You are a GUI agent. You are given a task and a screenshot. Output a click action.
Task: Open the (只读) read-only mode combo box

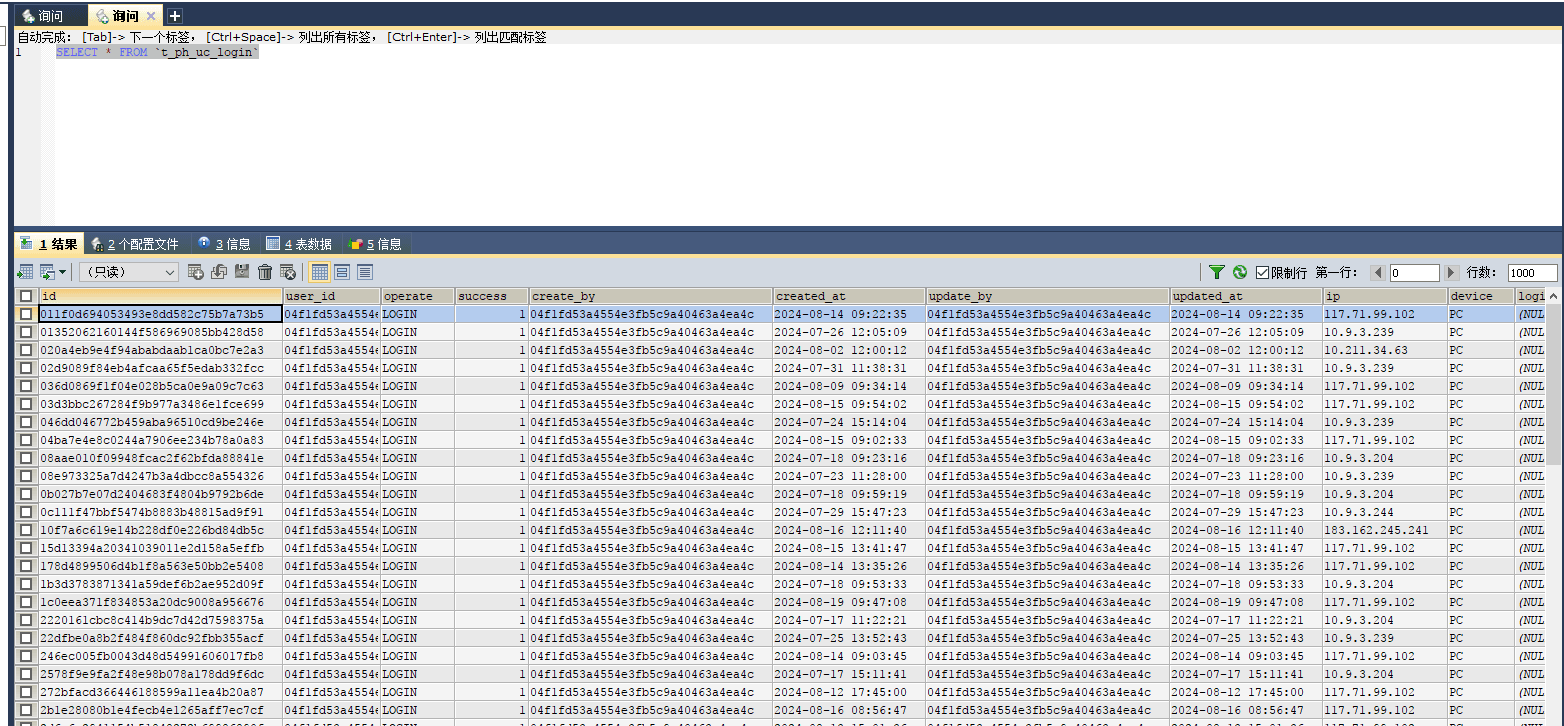[x=129, y=272]
